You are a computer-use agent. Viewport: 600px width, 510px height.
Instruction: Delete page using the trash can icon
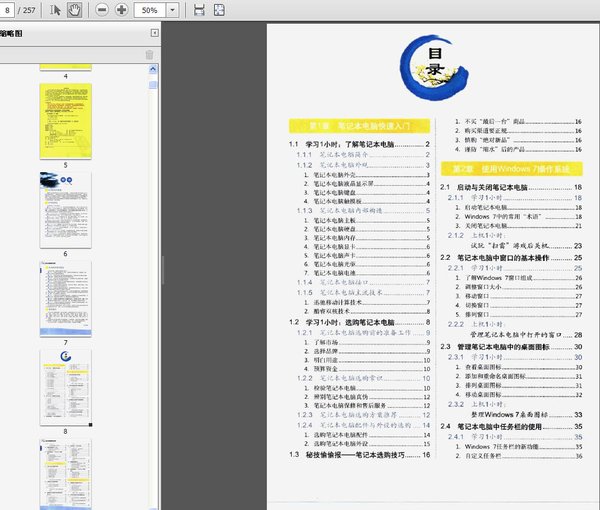click(150, 55)
